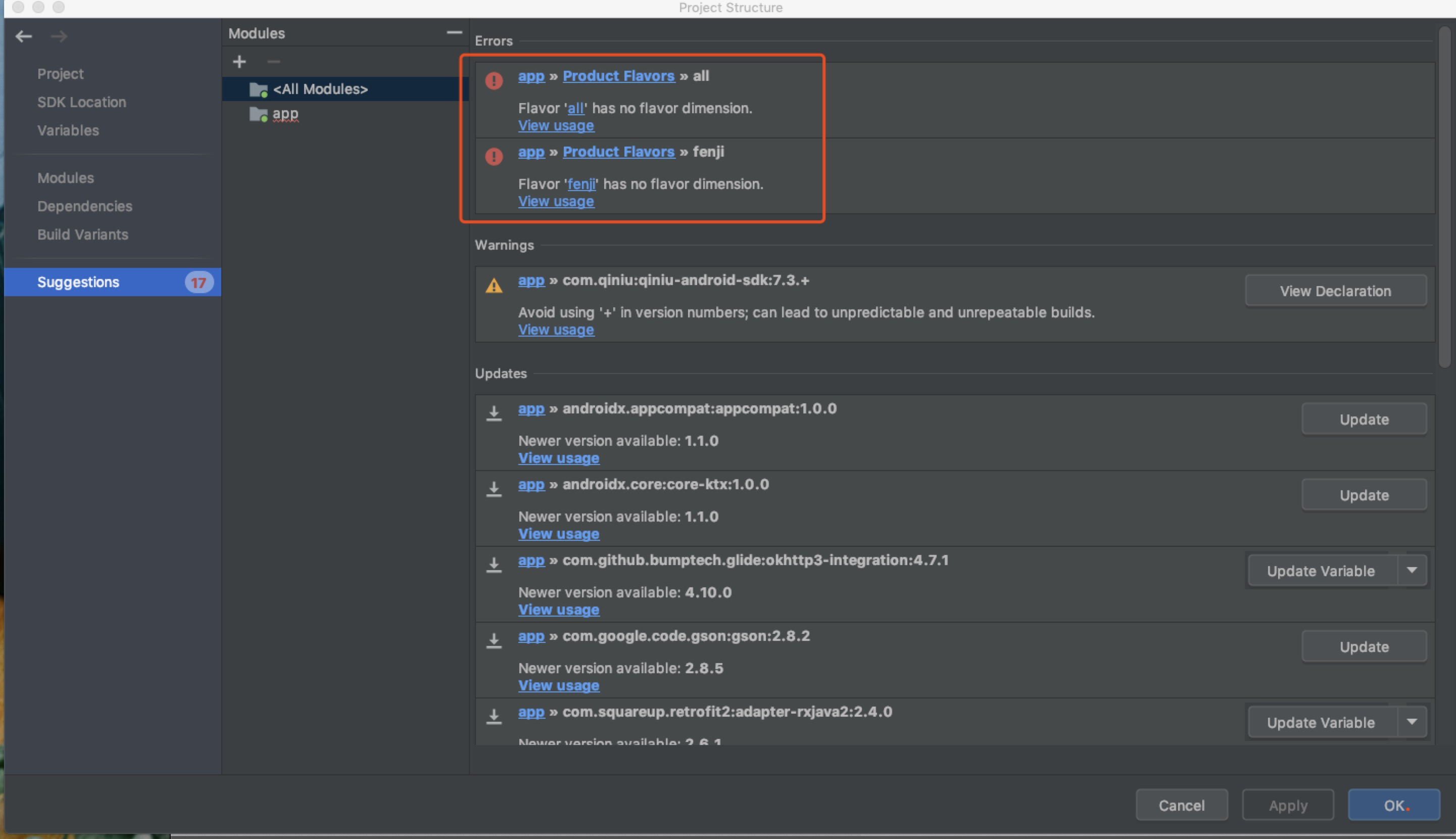The image size is (1456, 839).
Task: Click the download icon next to gson update
Action: click(494, 641)
